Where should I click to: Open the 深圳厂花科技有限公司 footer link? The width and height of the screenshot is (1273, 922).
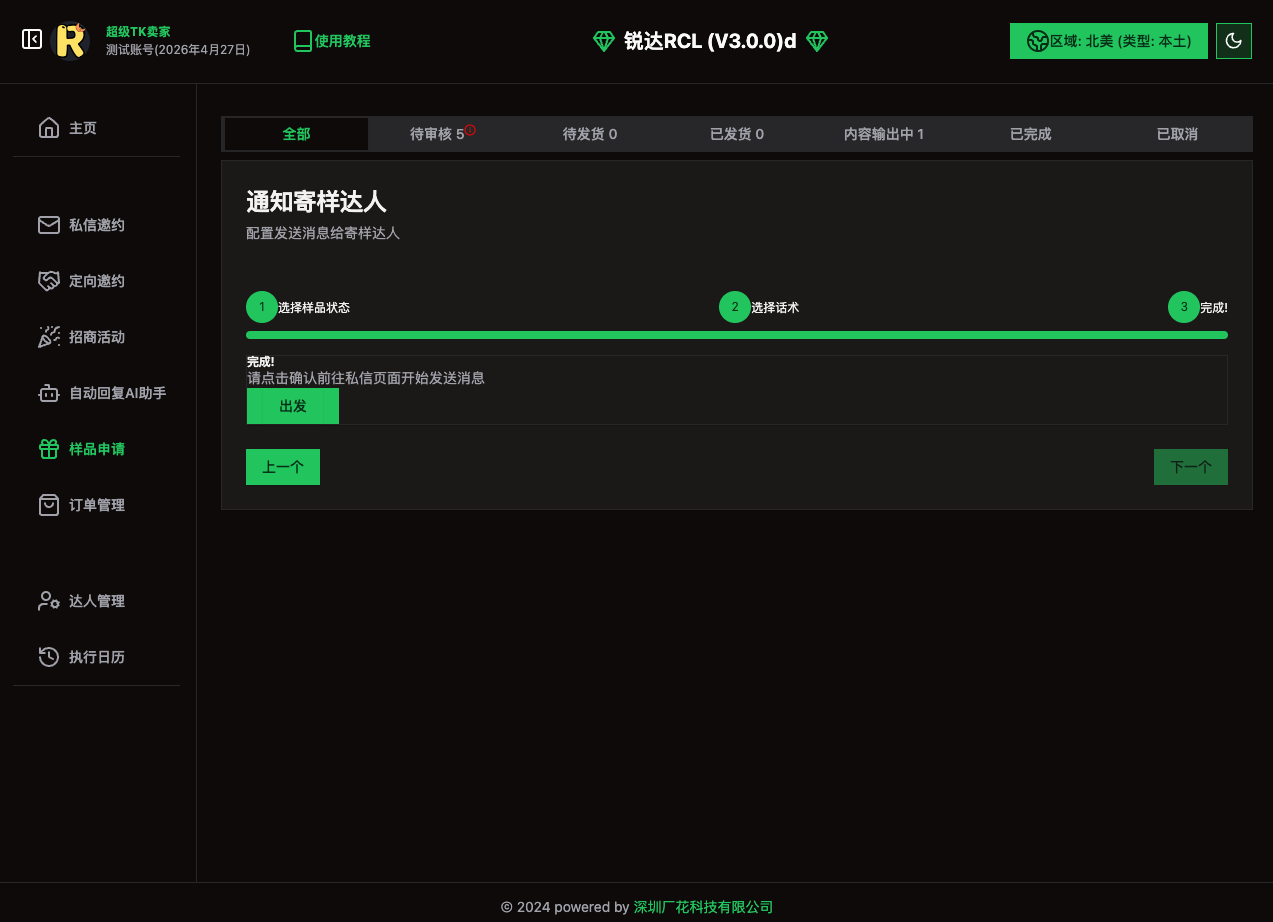tap(703, 907)
